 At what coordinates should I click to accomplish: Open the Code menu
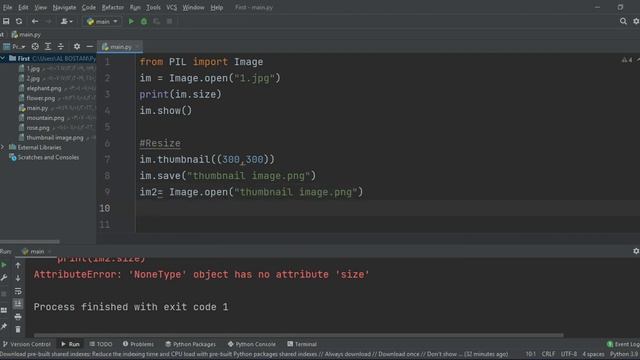(x=89, y=7)
